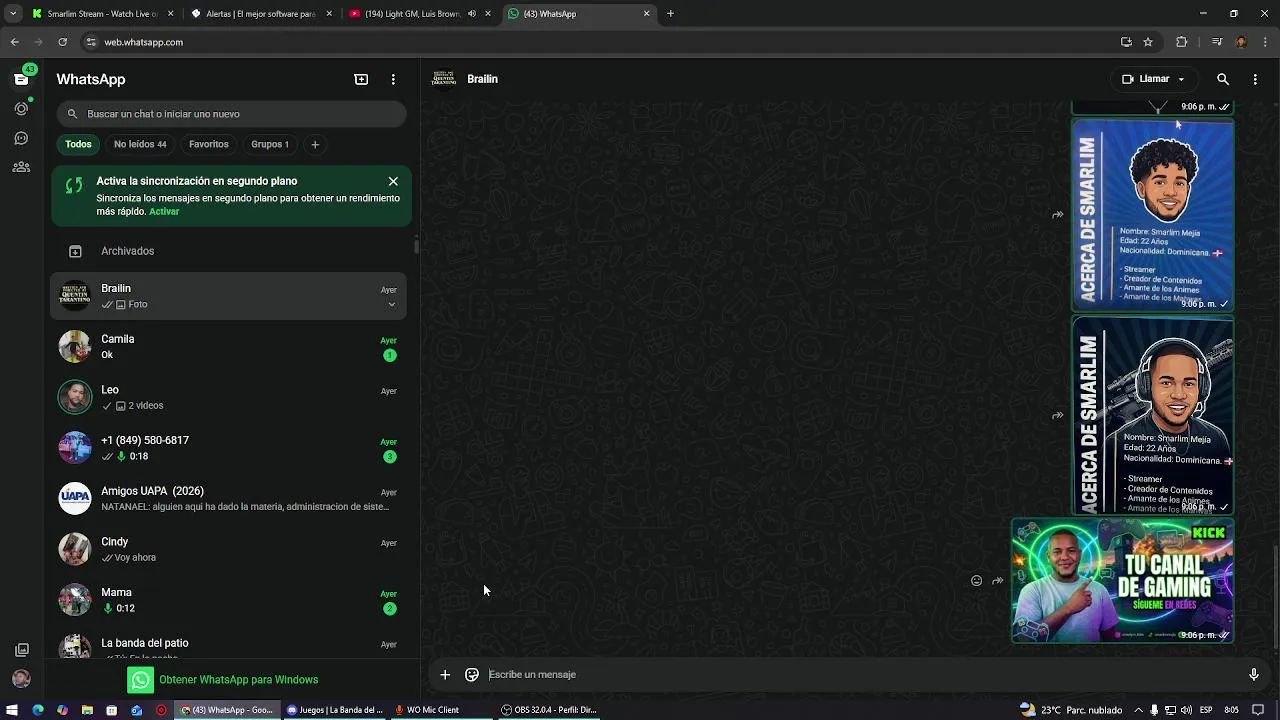Open the curly-hair Smarlim profile image
1280x720 pixels.
(x=1152, y=215)
